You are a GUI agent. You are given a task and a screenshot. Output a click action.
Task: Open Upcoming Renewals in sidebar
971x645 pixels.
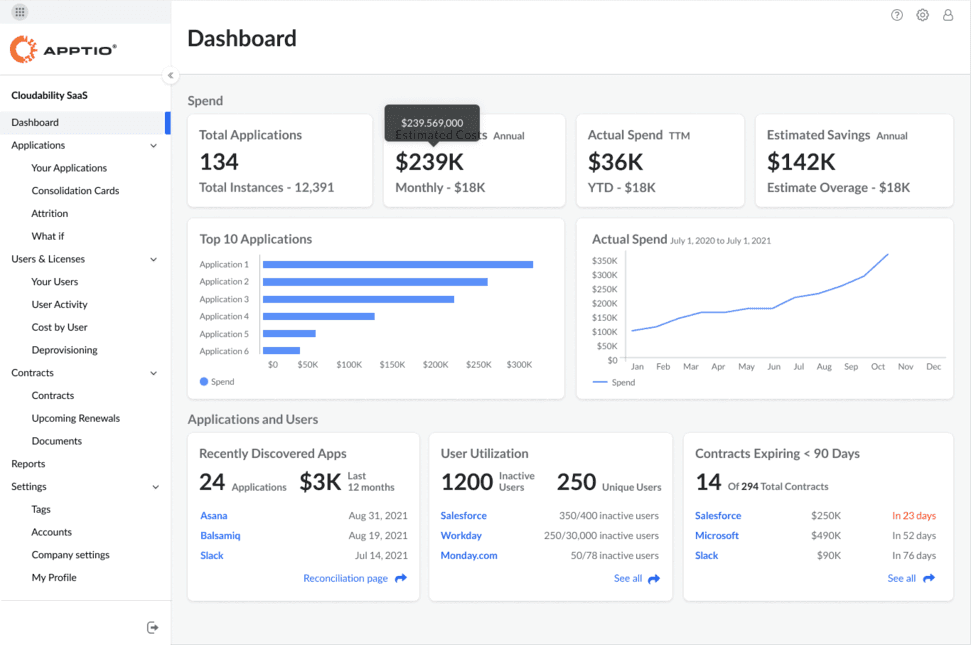pos(76,418)
